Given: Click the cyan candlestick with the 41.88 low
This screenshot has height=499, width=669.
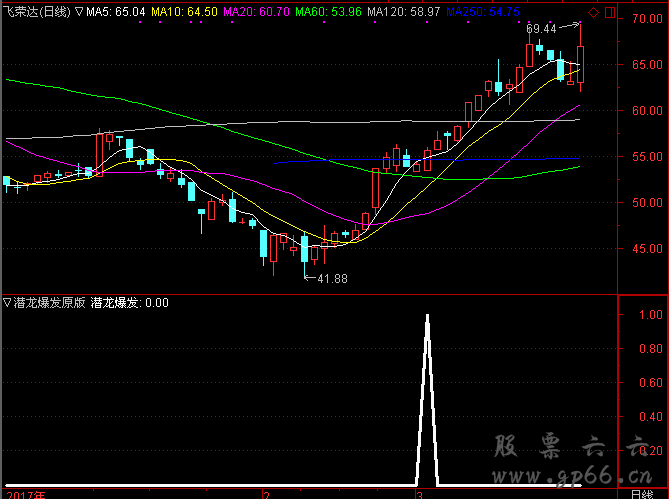Looking at the screenshot, I should click(304, 250).
